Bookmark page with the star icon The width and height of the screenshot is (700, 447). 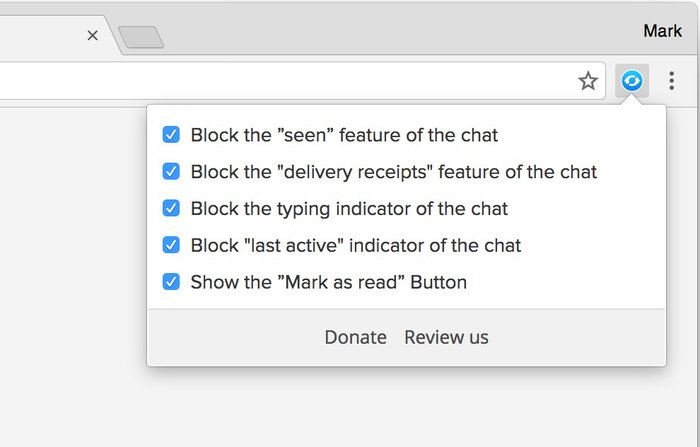click(588, 81)
